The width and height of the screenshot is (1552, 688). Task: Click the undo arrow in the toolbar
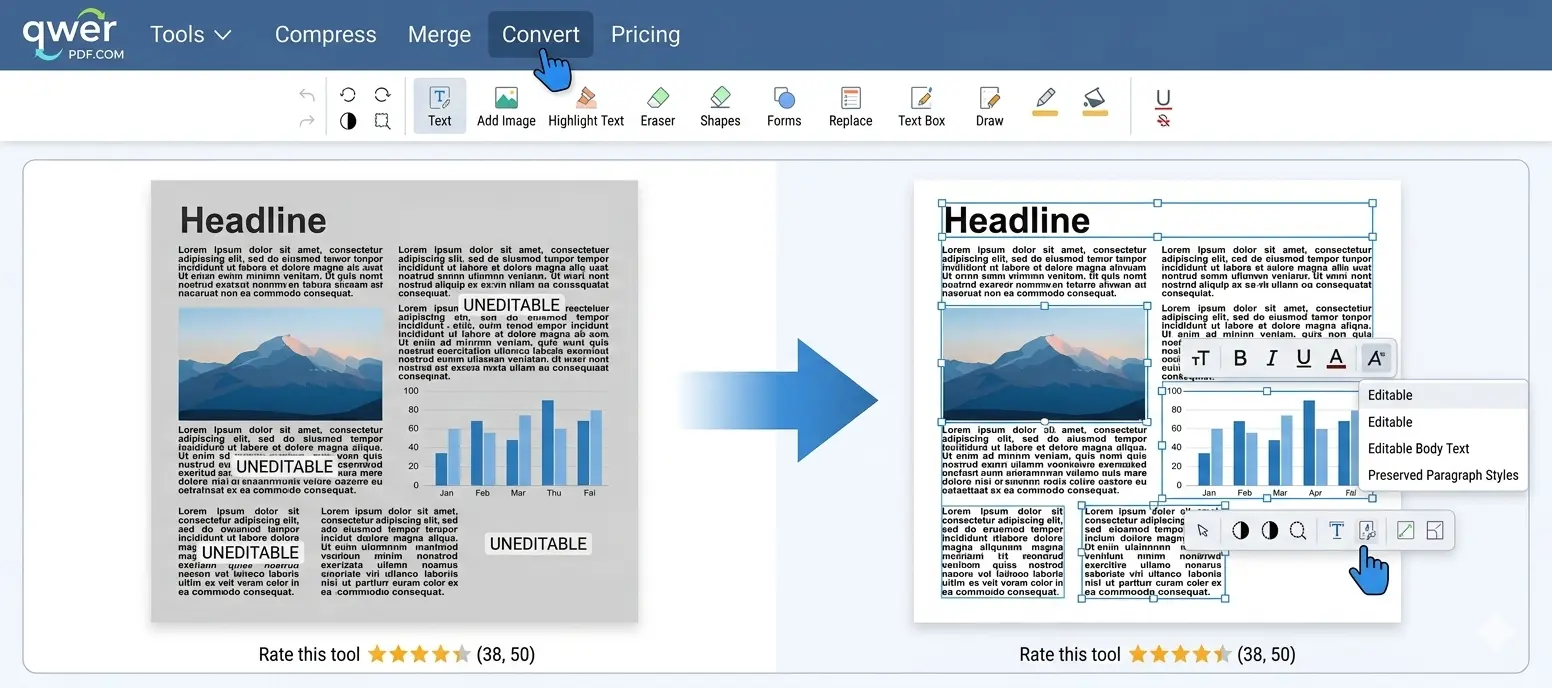tap(307, 95)
